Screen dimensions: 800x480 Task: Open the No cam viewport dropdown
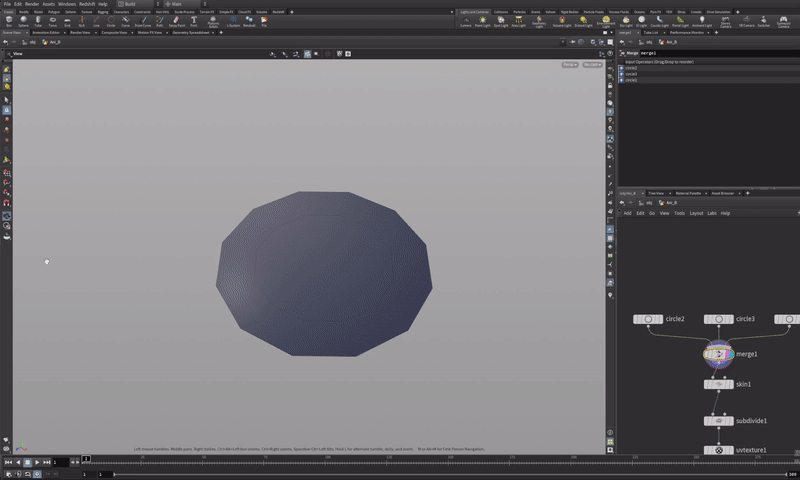tap(592, 65)
